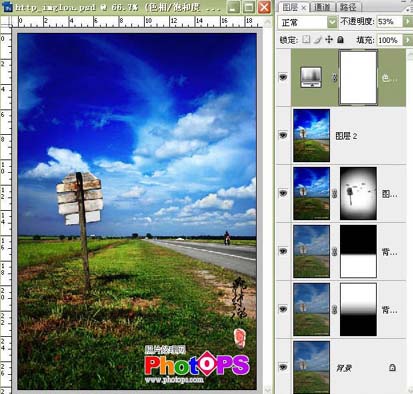Expand the 填充 fill slider arrow
This screenshot has width=413, height=394.
408,40
